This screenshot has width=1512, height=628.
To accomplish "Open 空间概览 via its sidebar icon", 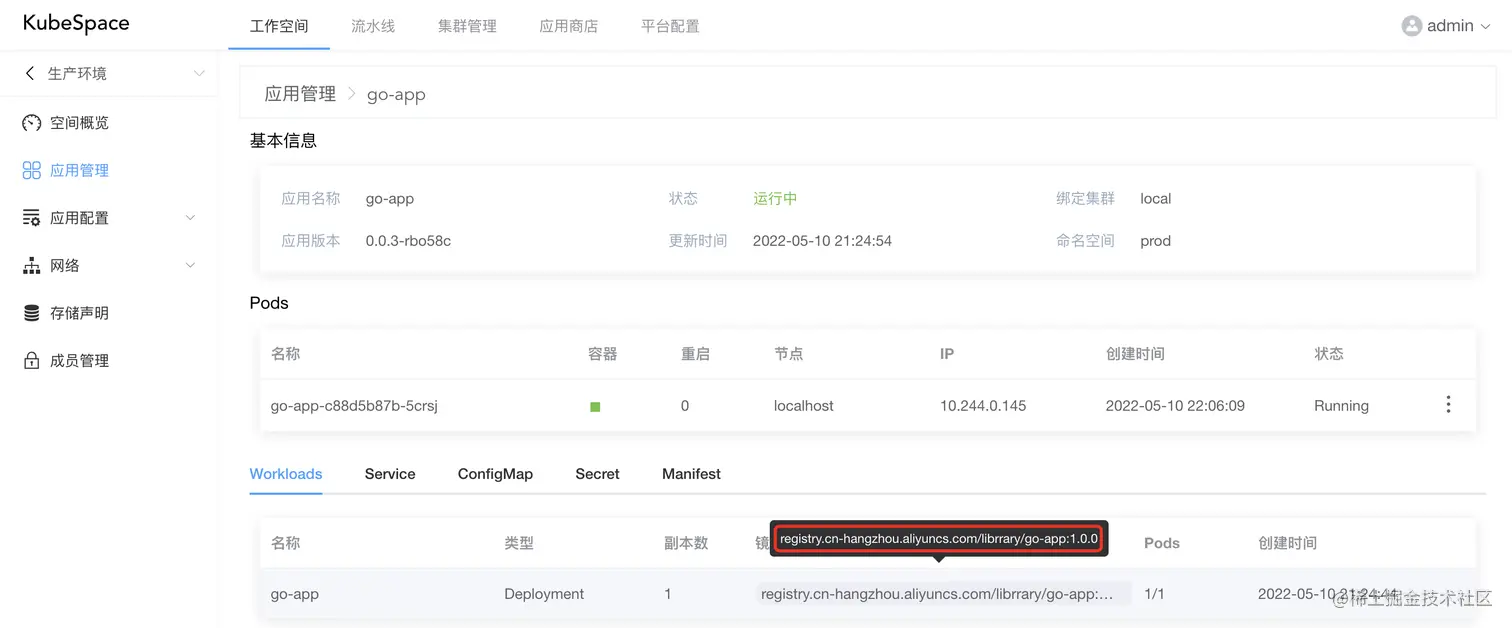I will pos(29,122).
